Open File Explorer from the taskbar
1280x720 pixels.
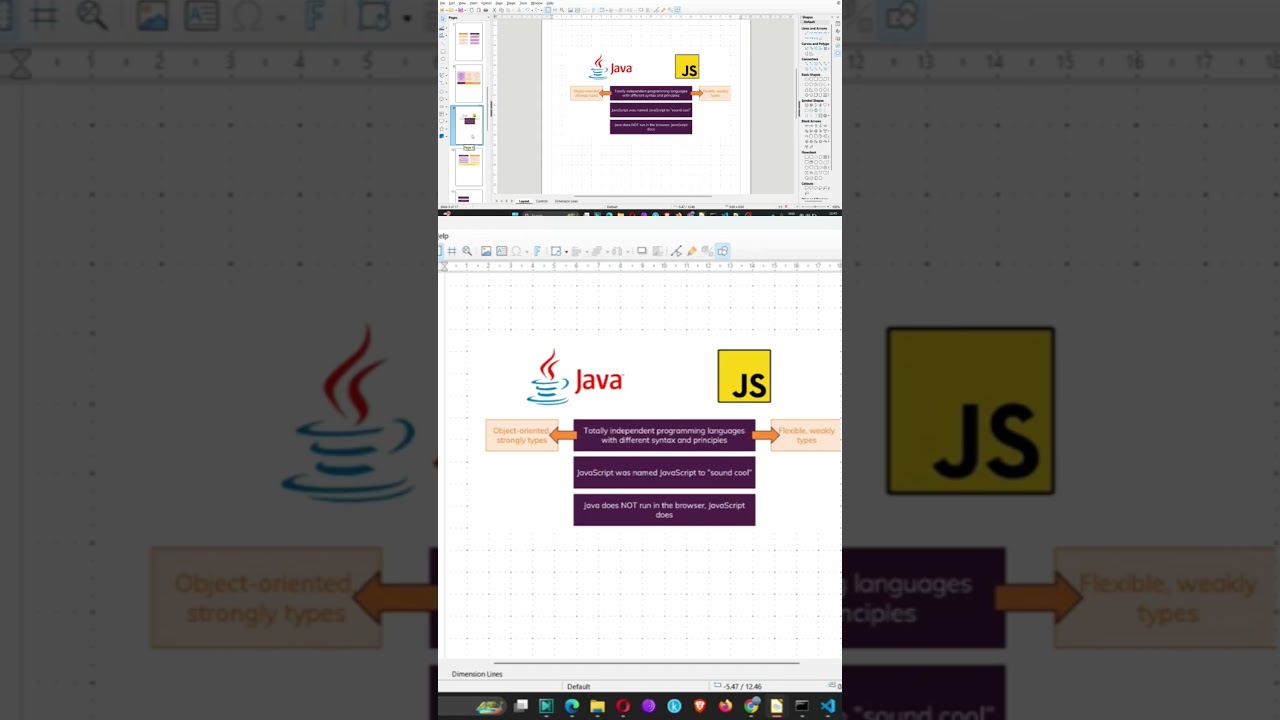(x=597, y=706)
